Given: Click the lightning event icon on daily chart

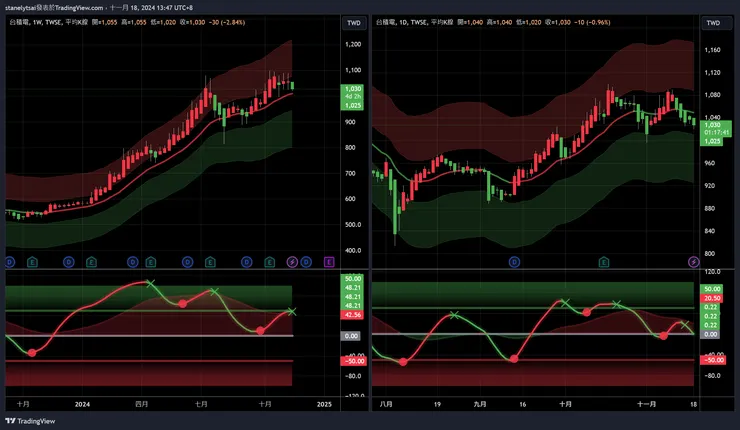Looking at the screenshot, I should coord(693,262).
